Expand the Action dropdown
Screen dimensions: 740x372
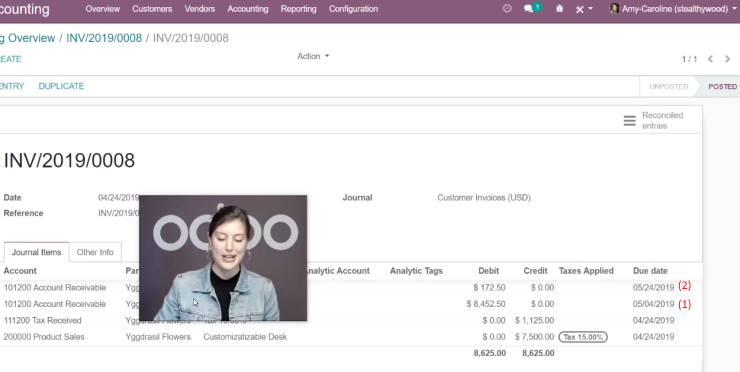313,56
